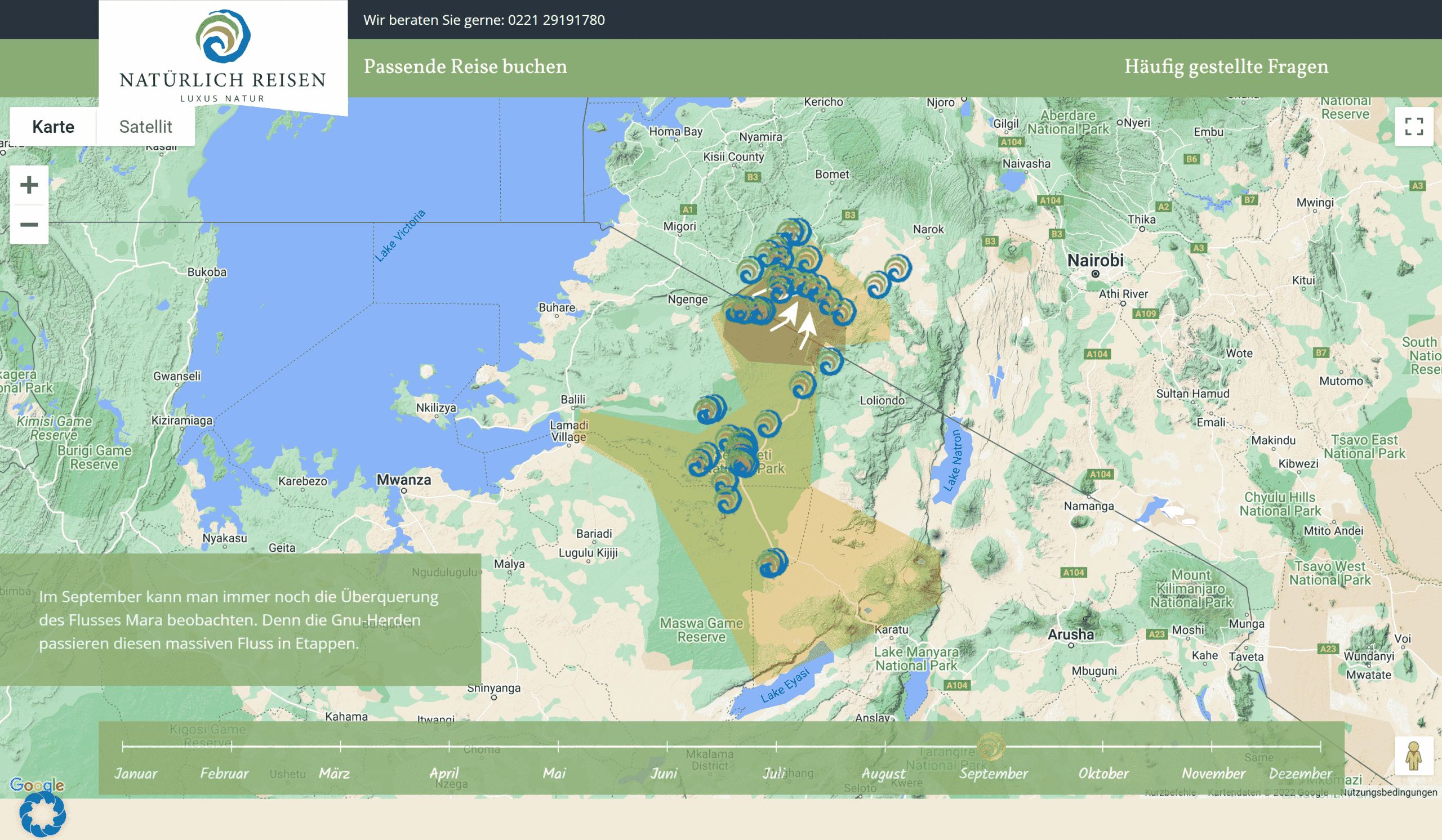Screen dimensions: 1442x840
Task: Click the Mwanza city label
Action: [403, 480]
